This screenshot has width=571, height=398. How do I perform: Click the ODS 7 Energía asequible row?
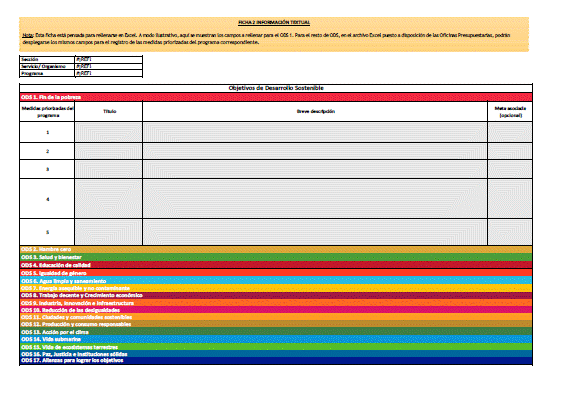[x=276, y=288]
